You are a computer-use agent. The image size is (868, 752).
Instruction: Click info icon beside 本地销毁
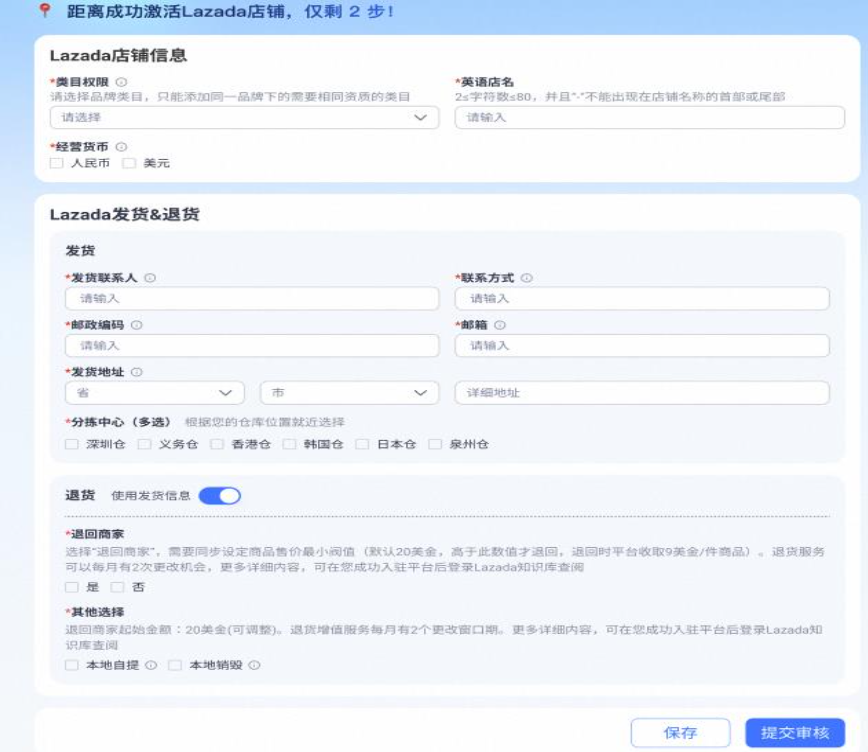(x=254, y=665)
